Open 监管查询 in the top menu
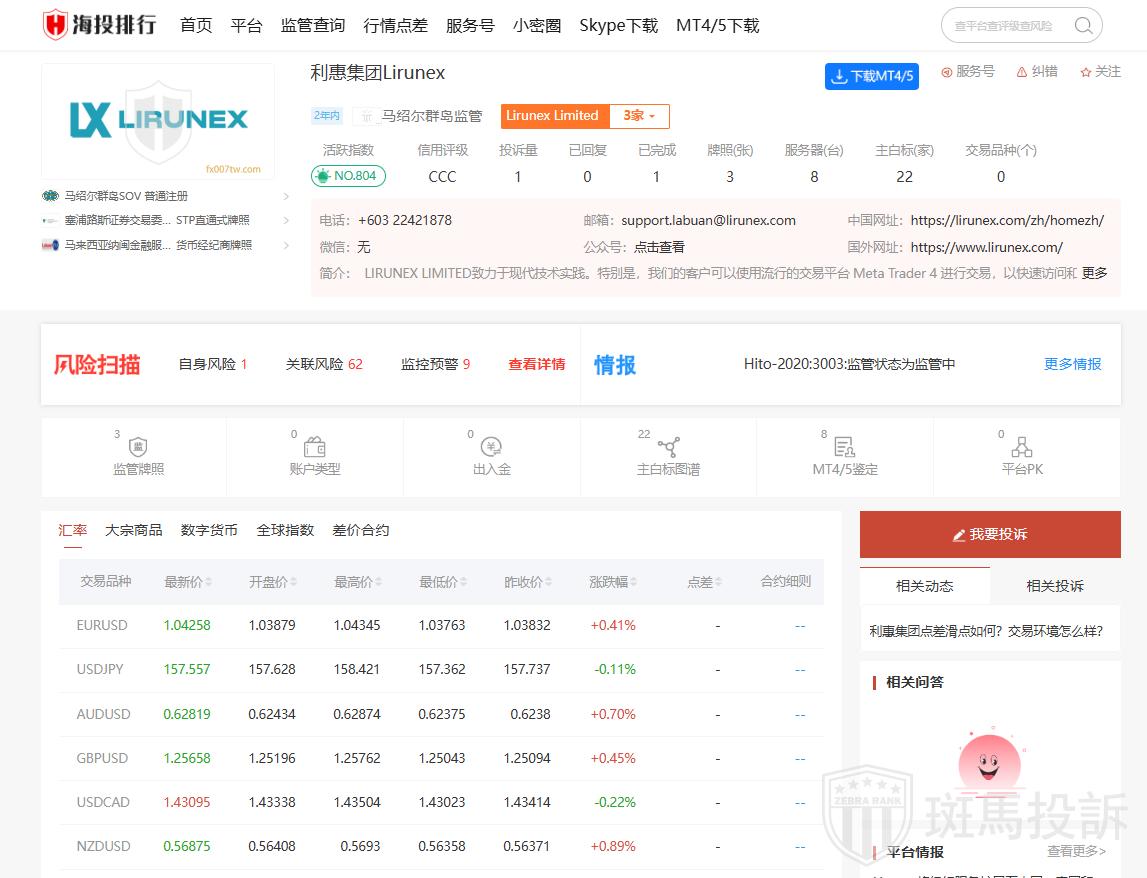The height and width of the screenshot is (878, 1147). coord(313,26)
